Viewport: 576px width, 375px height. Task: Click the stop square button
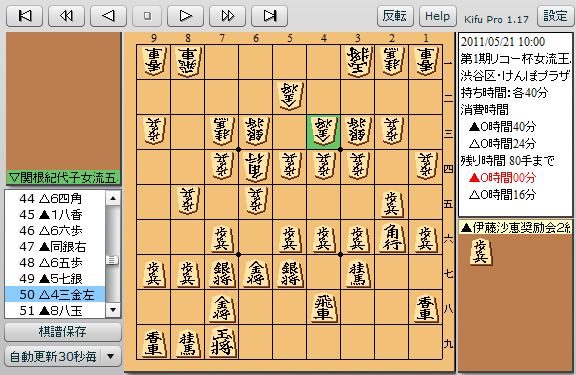[147, 16]
